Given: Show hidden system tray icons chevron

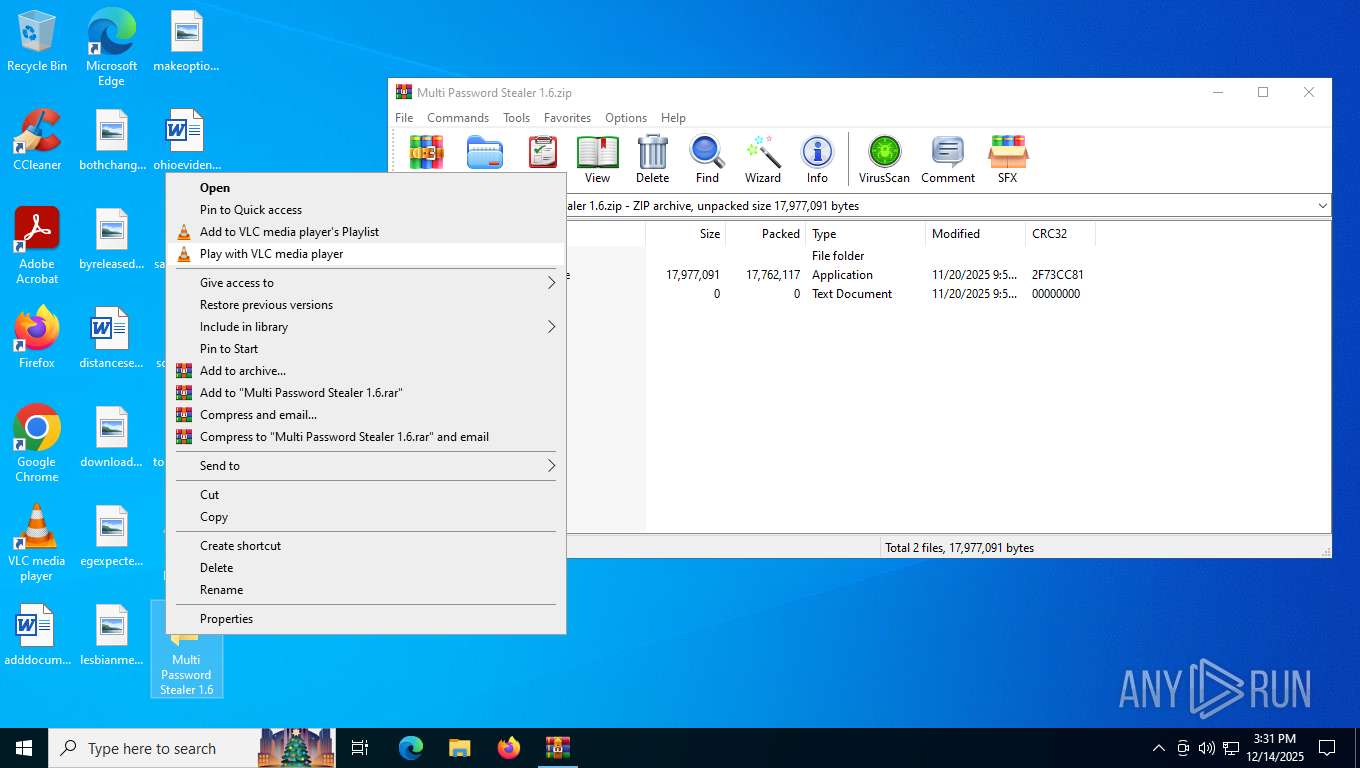Looking at the screenshot, I should click(x=1158, y=748).
